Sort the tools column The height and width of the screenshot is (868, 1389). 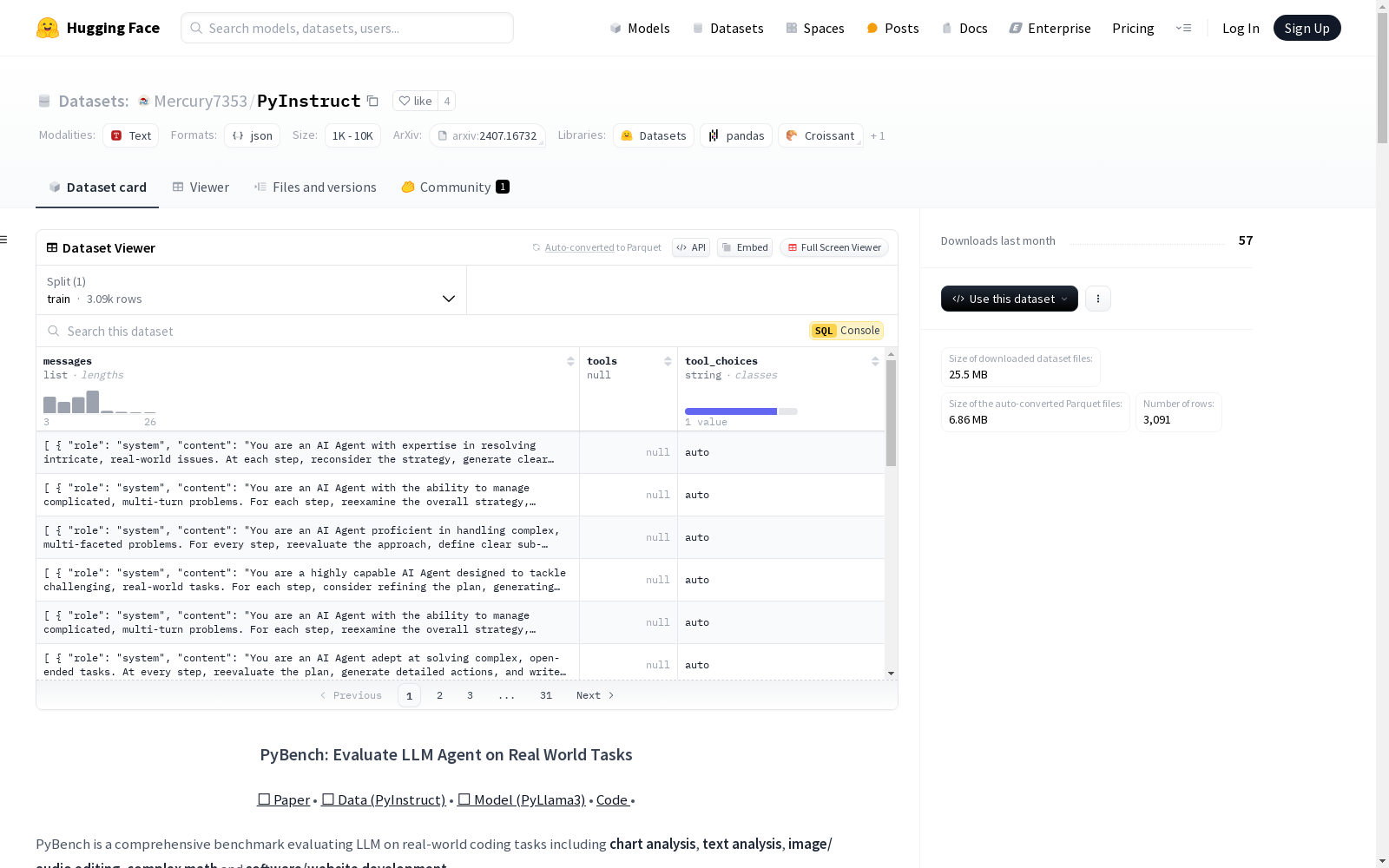pyautogui.click(x=668, y=361)
